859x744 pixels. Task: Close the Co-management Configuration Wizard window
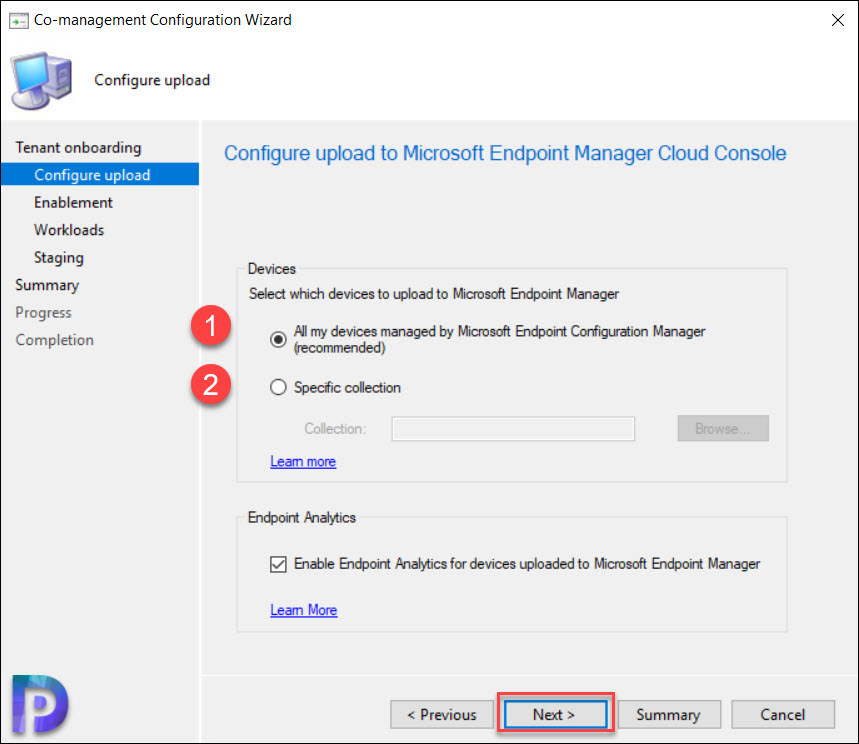coord(837,20)
